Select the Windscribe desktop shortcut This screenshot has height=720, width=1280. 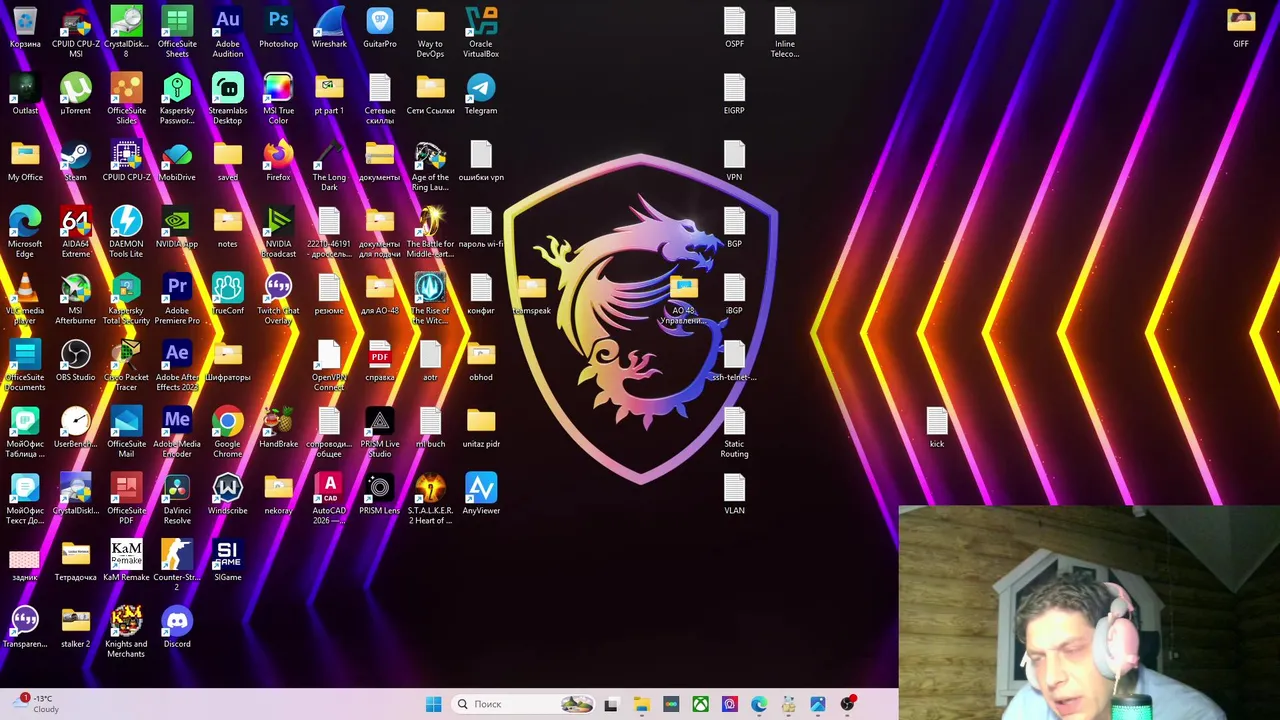(x=227, y=495)
